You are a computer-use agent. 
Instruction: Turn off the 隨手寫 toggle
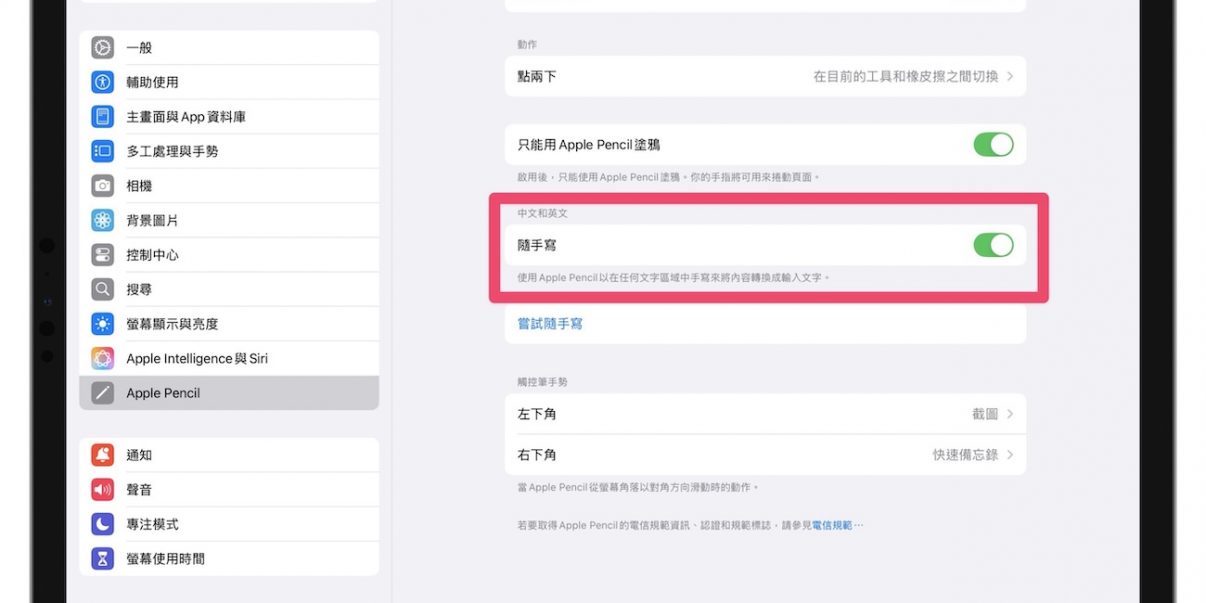click(x=993, y=245)
